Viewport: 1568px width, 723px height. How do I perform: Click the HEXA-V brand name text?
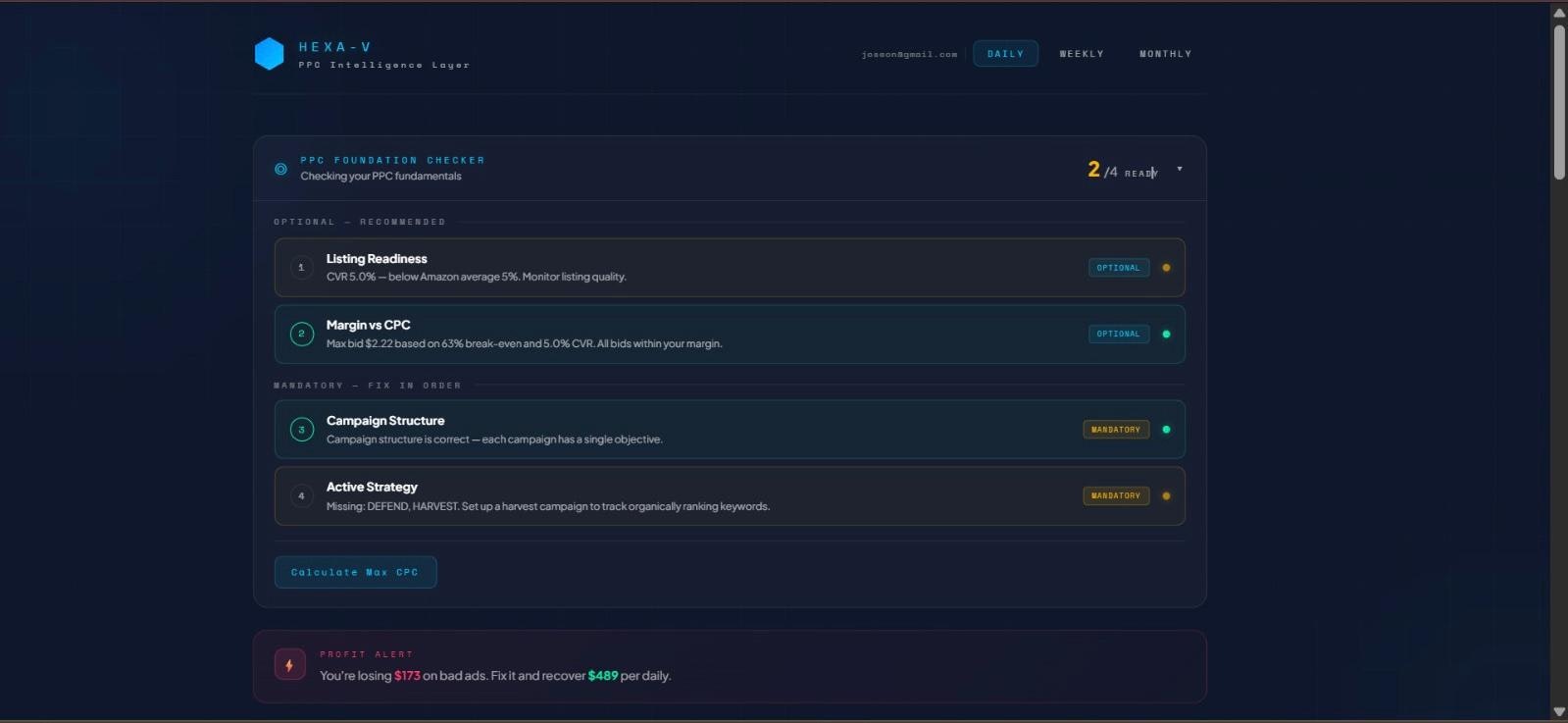pos(335,47)
